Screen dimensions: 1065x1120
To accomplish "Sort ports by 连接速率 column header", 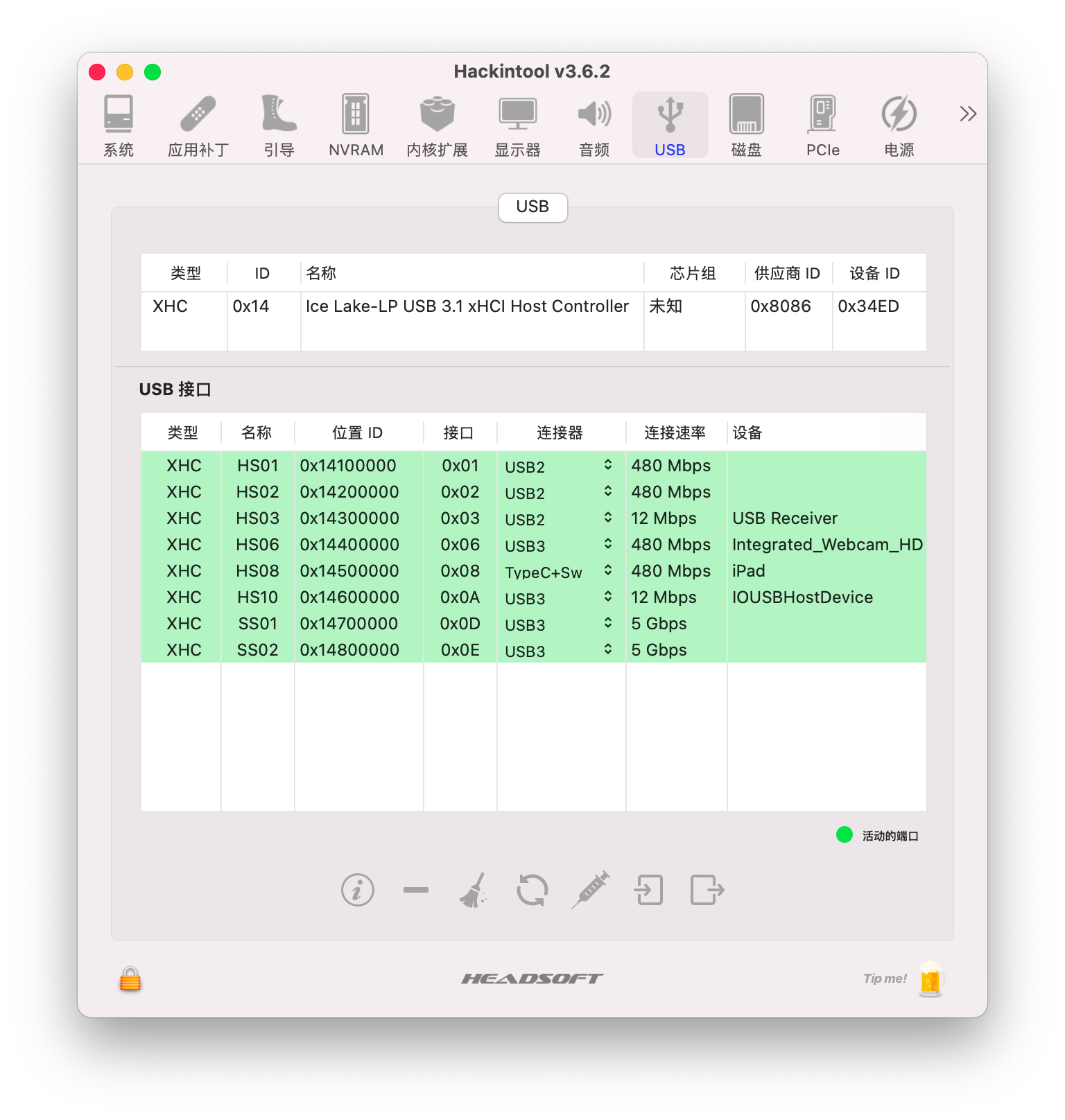I will pos(676,432).
